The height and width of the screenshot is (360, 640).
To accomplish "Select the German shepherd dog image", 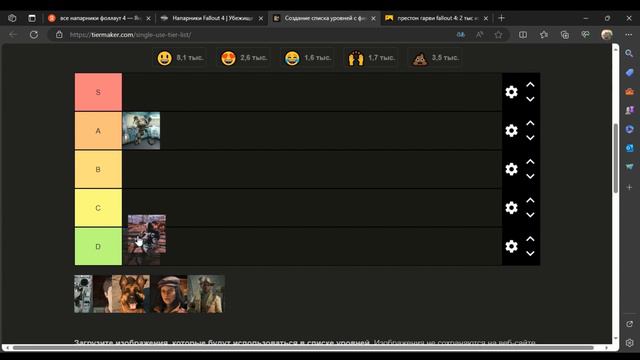I will tap(131, 294).
